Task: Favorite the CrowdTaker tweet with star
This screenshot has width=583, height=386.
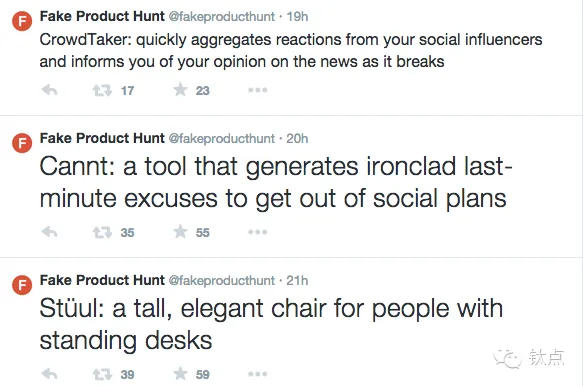Action: point(180,90)
